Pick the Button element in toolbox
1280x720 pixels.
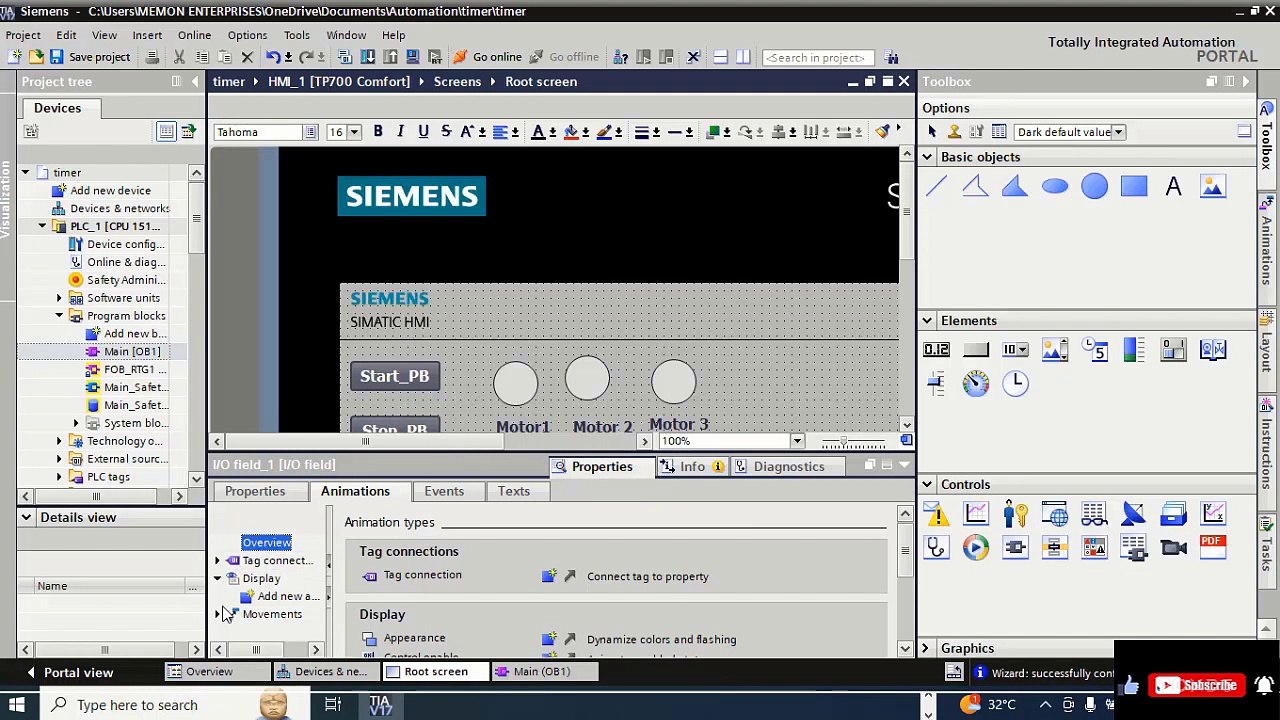975,350
